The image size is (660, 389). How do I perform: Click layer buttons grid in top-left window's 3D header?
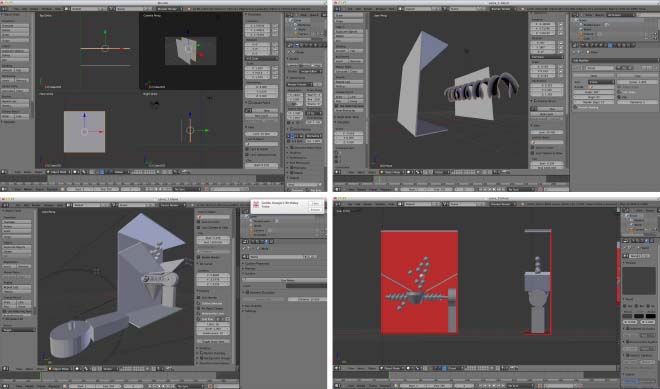(144, 172)
